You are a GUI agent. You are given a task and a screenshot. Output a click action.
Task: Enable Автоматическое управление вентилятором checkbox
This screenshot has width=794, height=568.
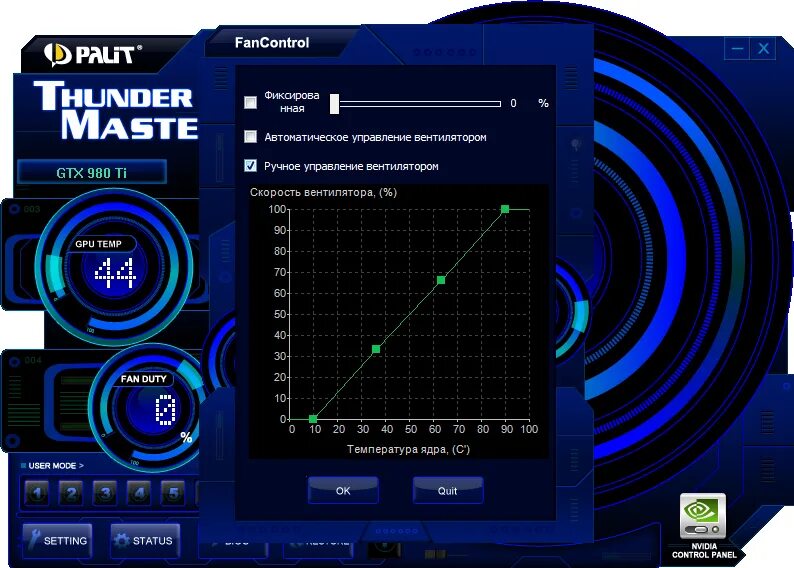click(x=250, y=137)
